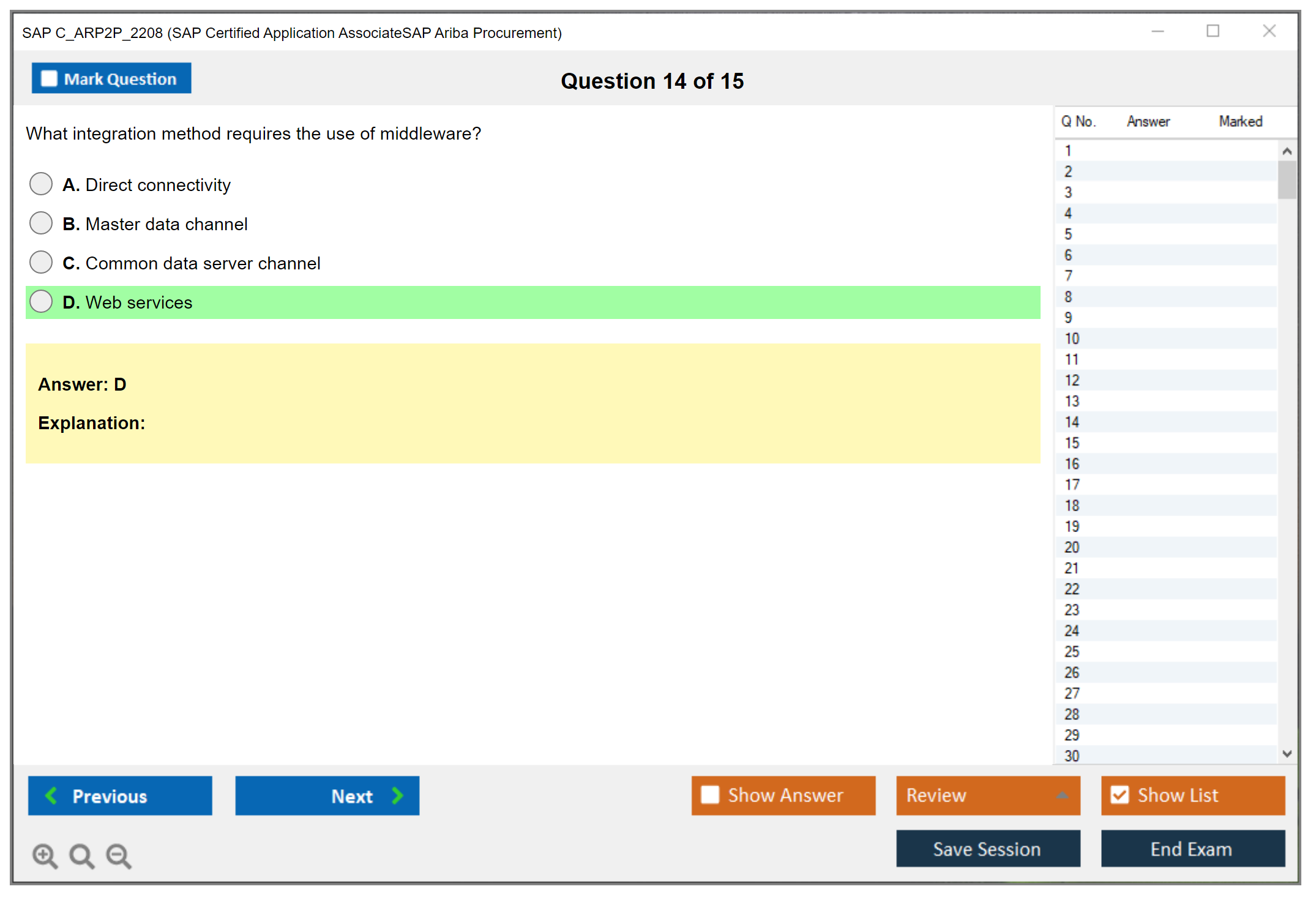Select option A Direct connectivity

41,184
